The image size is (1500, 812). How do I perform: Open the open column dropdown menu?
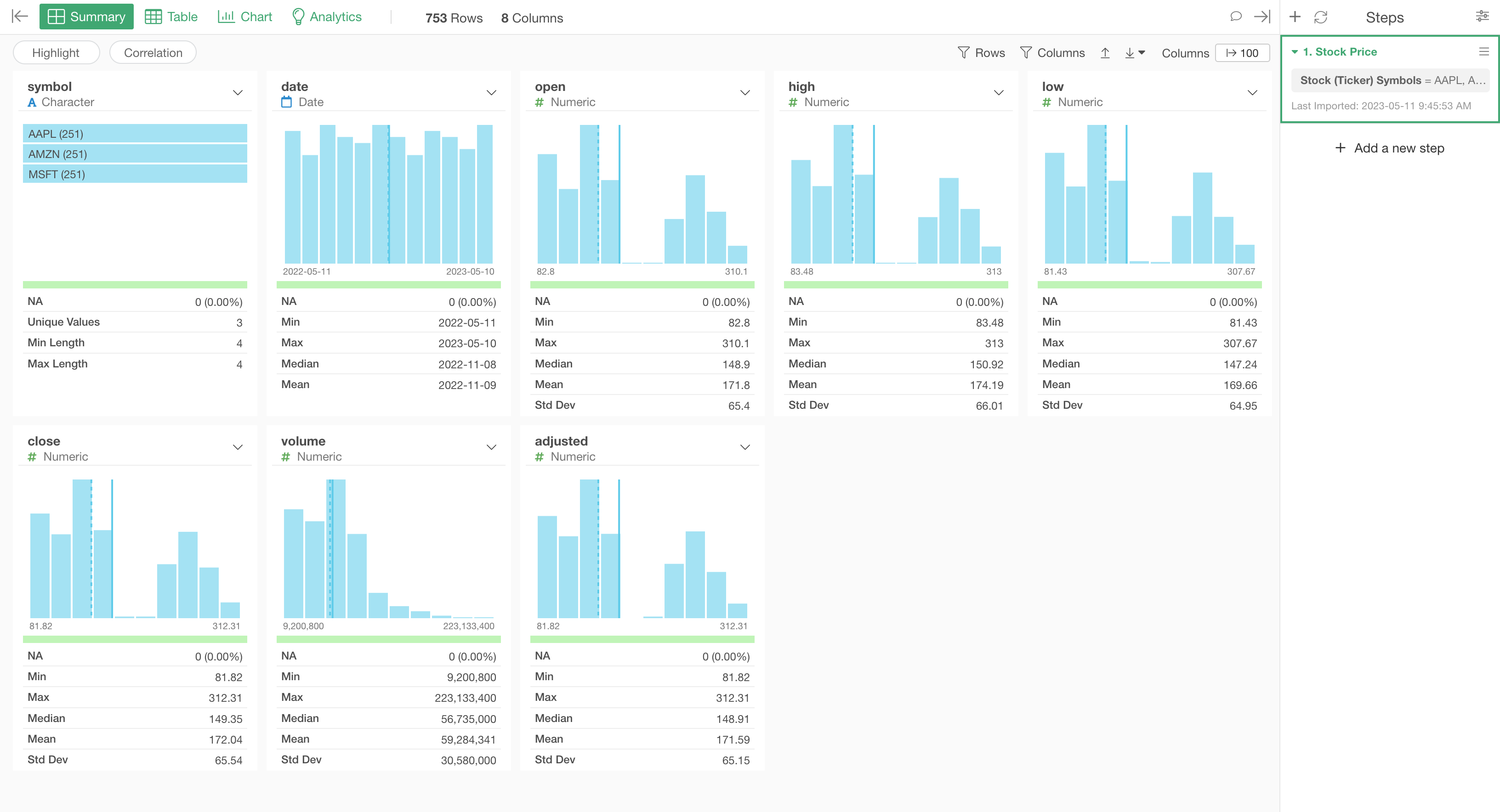[x=745, y=93]
